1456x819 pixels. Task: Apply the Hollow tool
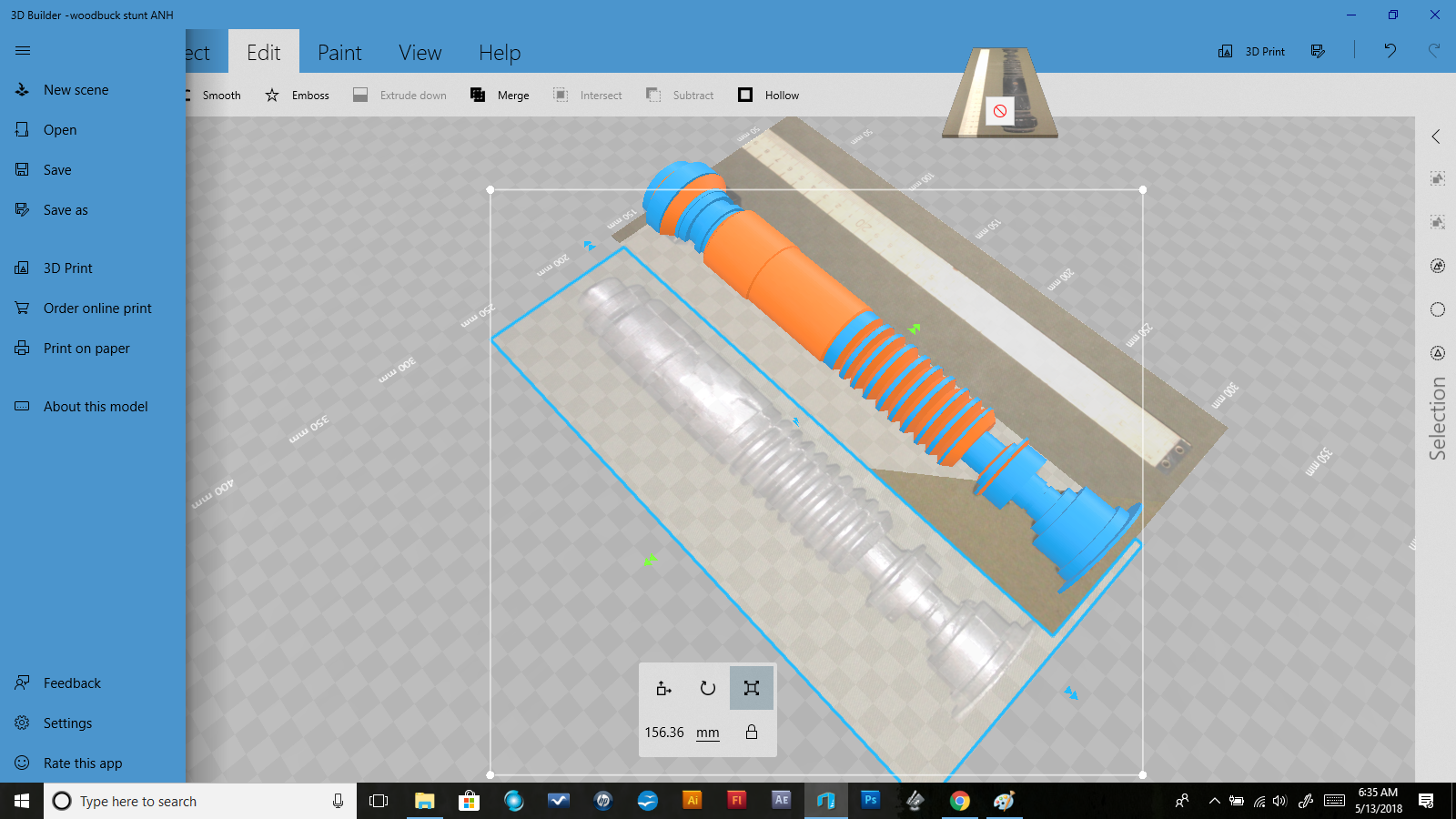point(769,96)
